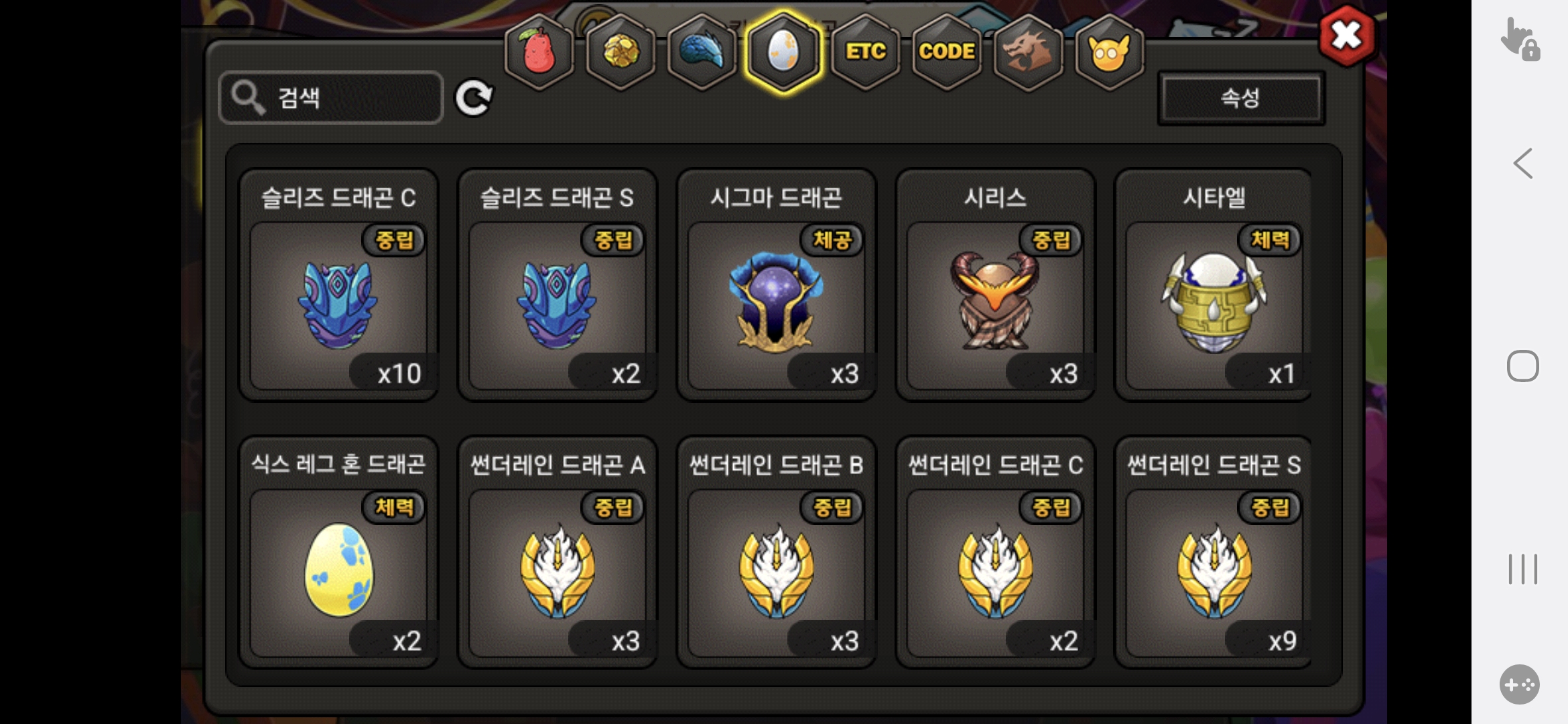Select the 시그마 드래곤 egg

[x=776, y=284]
